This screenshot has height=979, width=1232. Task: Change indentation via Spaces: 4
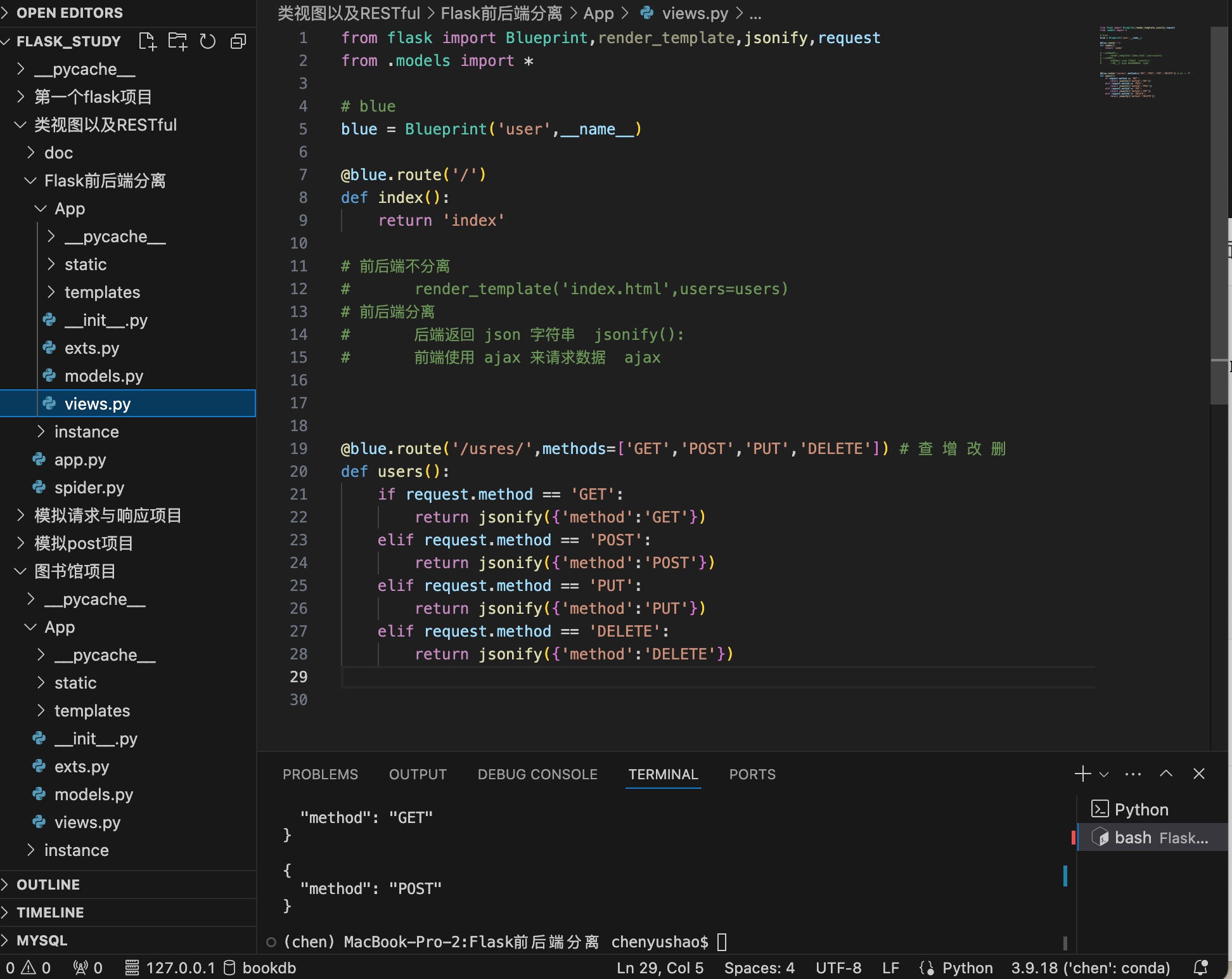[759, 968]
